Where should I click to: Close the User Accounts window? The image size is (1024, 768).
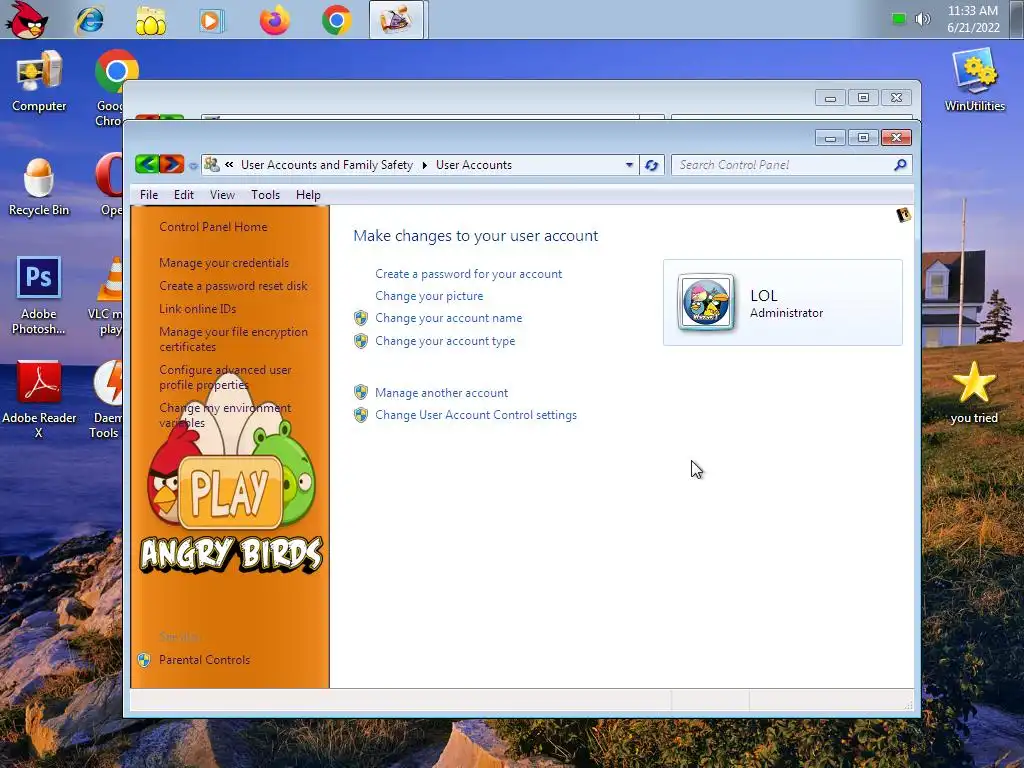pos(896,137)
